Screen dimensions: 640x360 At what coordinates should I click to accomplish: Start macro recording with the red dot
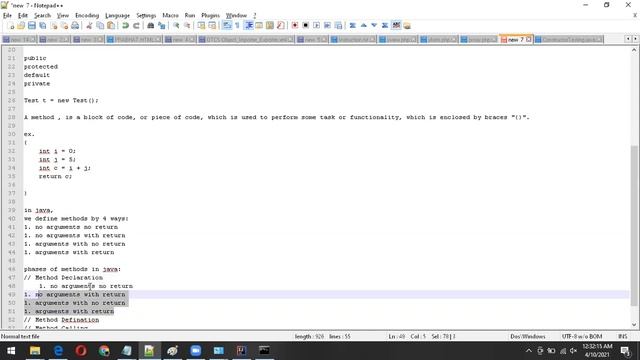click(x=295, y=26)
